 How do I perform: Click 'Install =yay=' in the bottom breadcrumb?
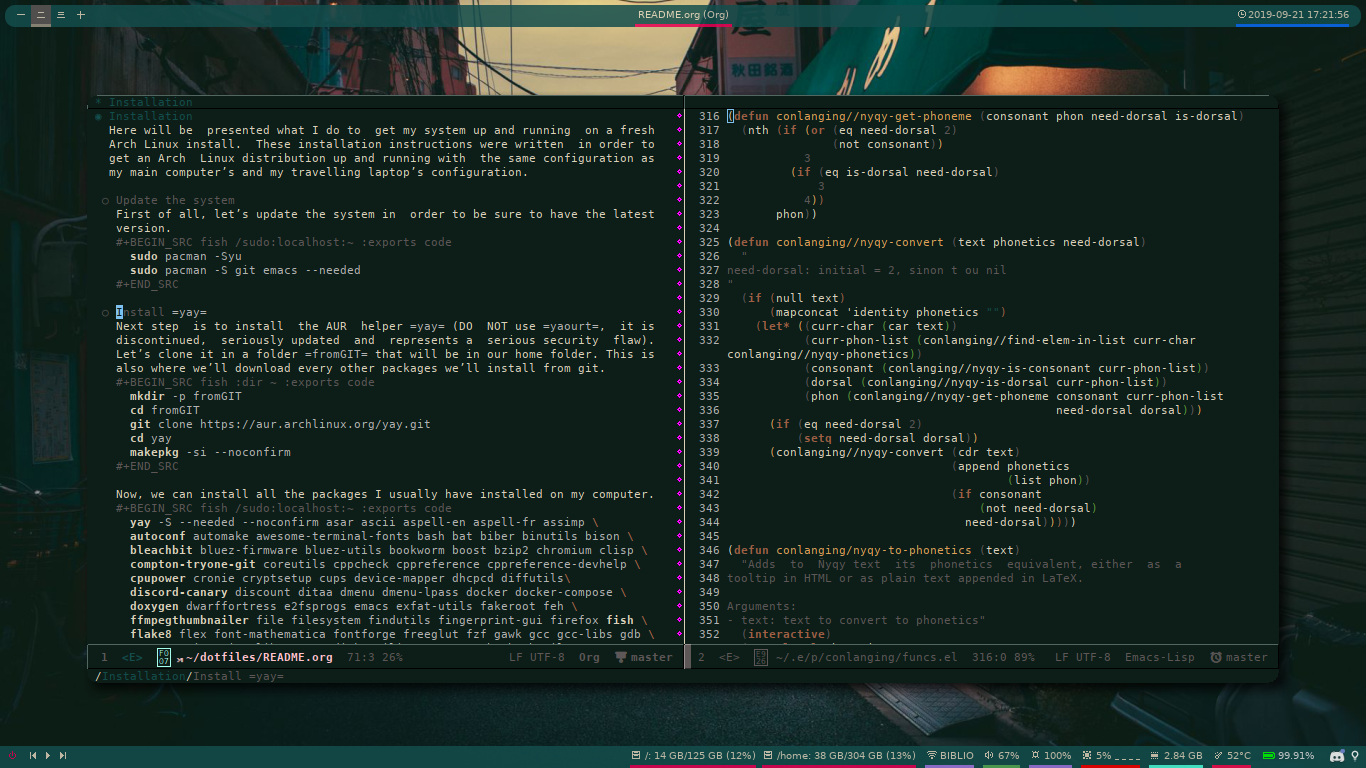(238, 676)
